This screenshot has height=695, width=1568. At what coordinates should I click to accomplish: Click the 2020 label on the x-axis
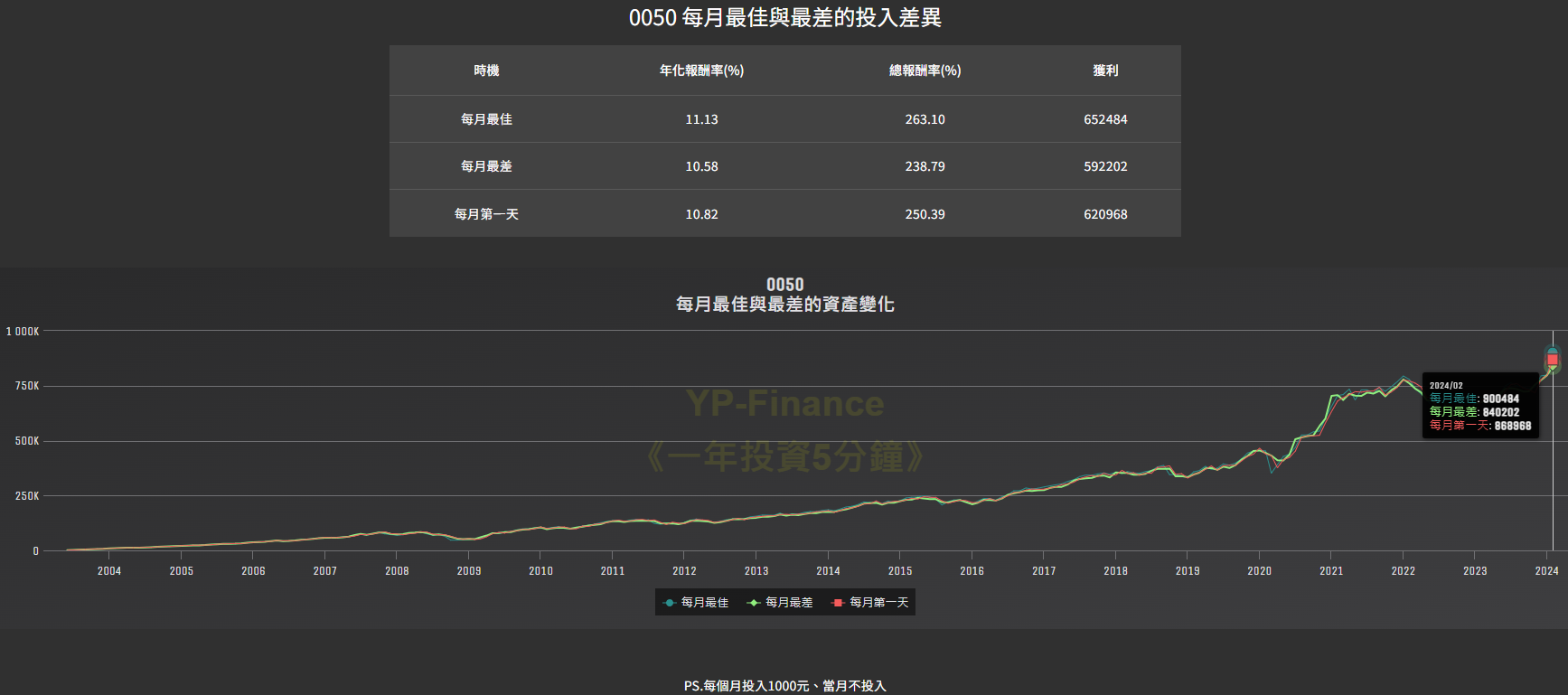click(x=1259, y=571)
